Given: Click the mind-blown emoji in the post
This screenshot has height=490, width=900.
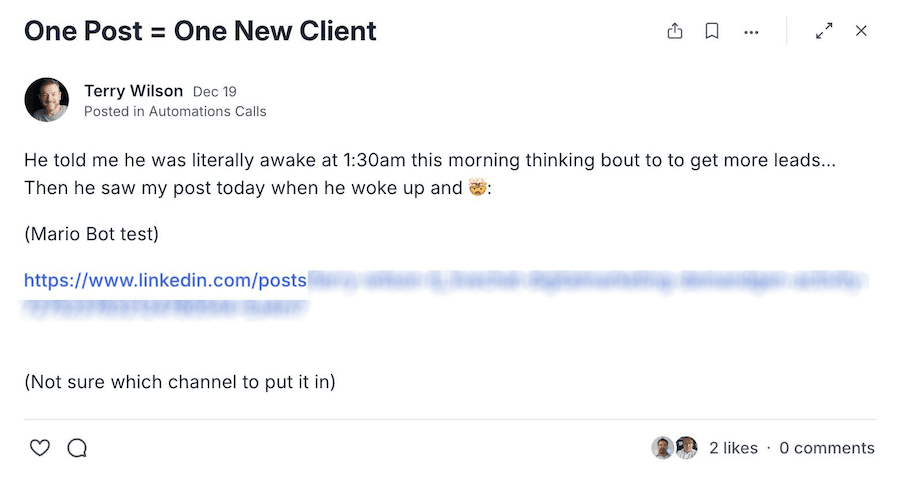Looking at the screenshot, I should (x=477, y=187).
